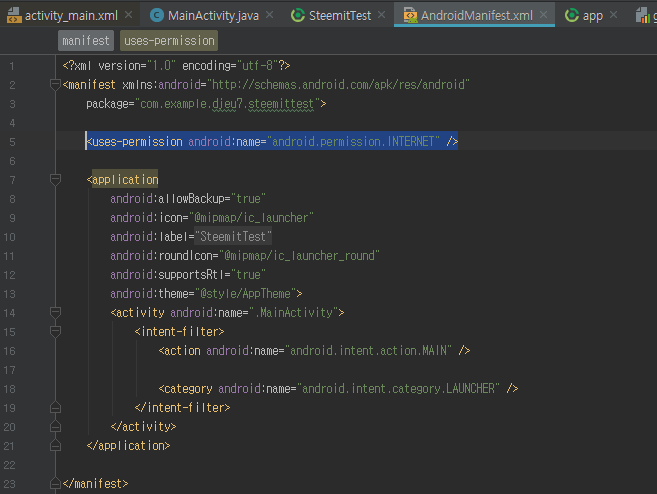The height and width of the screenshot is (494, 657).
Task: Select the uses-permission breadcrumb
Action: pos(169,41)
